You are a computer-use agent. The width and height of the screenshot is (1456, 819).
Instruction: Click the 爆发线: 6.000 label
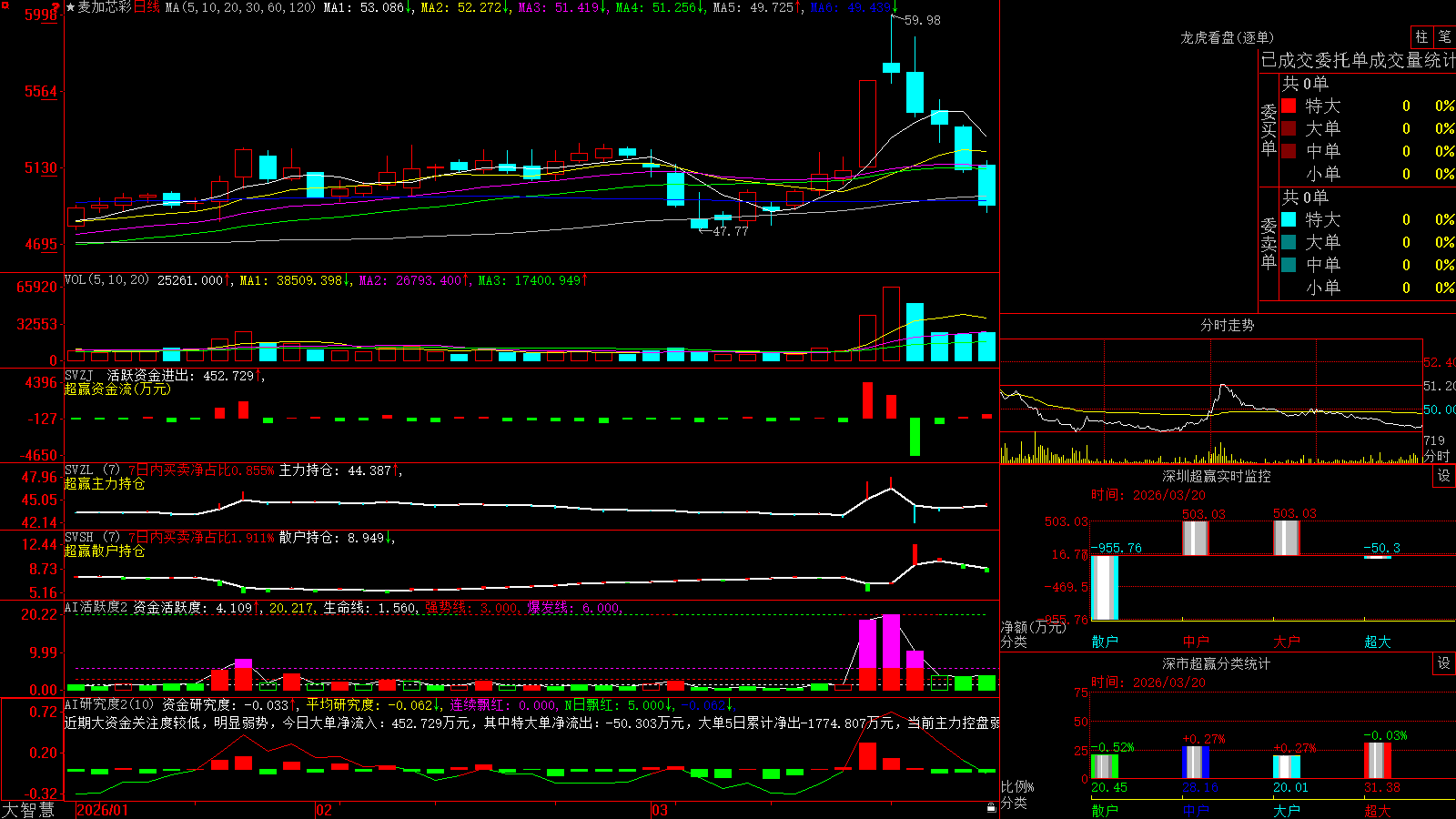click(x=573, y=607)
